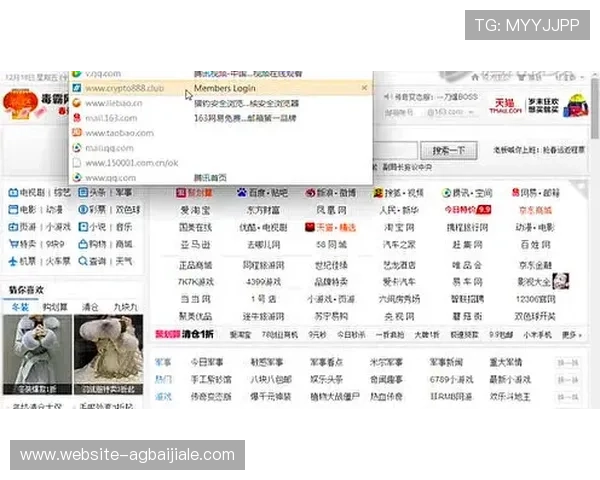
Task: Open www.taobao.com from the suggestion list
Action: tap(221, 133)
